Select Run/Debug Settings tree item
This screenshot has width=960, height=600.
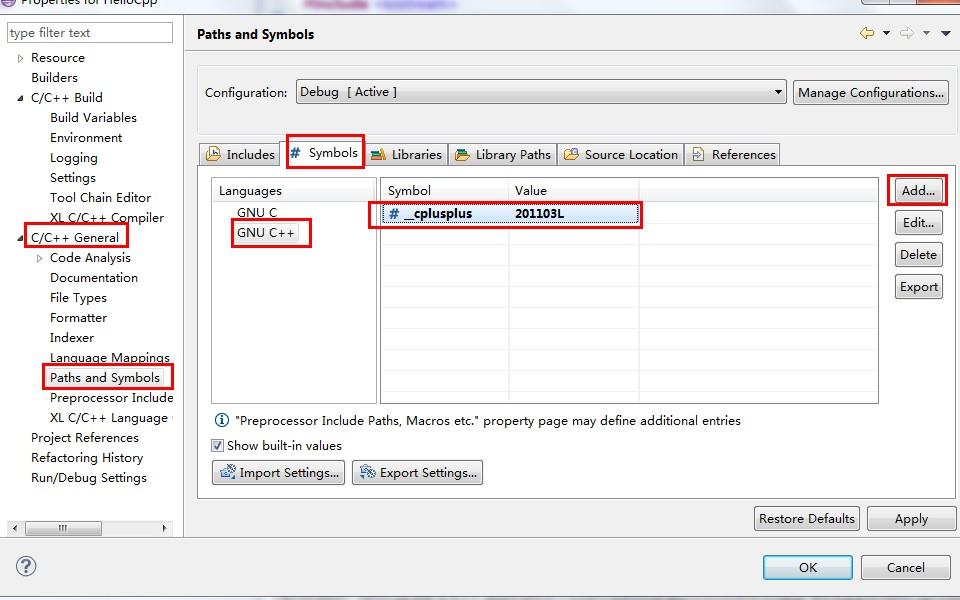89,478
